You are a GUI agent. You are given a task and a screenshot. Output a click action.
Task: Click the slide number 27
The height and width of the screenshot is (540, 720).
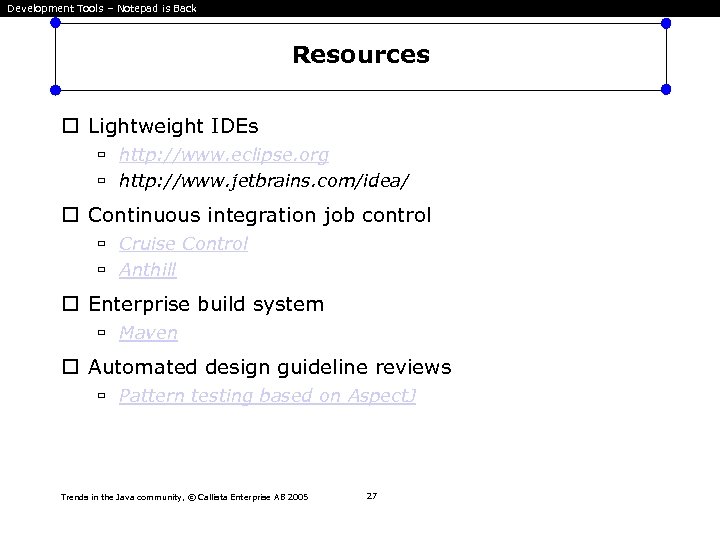(372, 496)
